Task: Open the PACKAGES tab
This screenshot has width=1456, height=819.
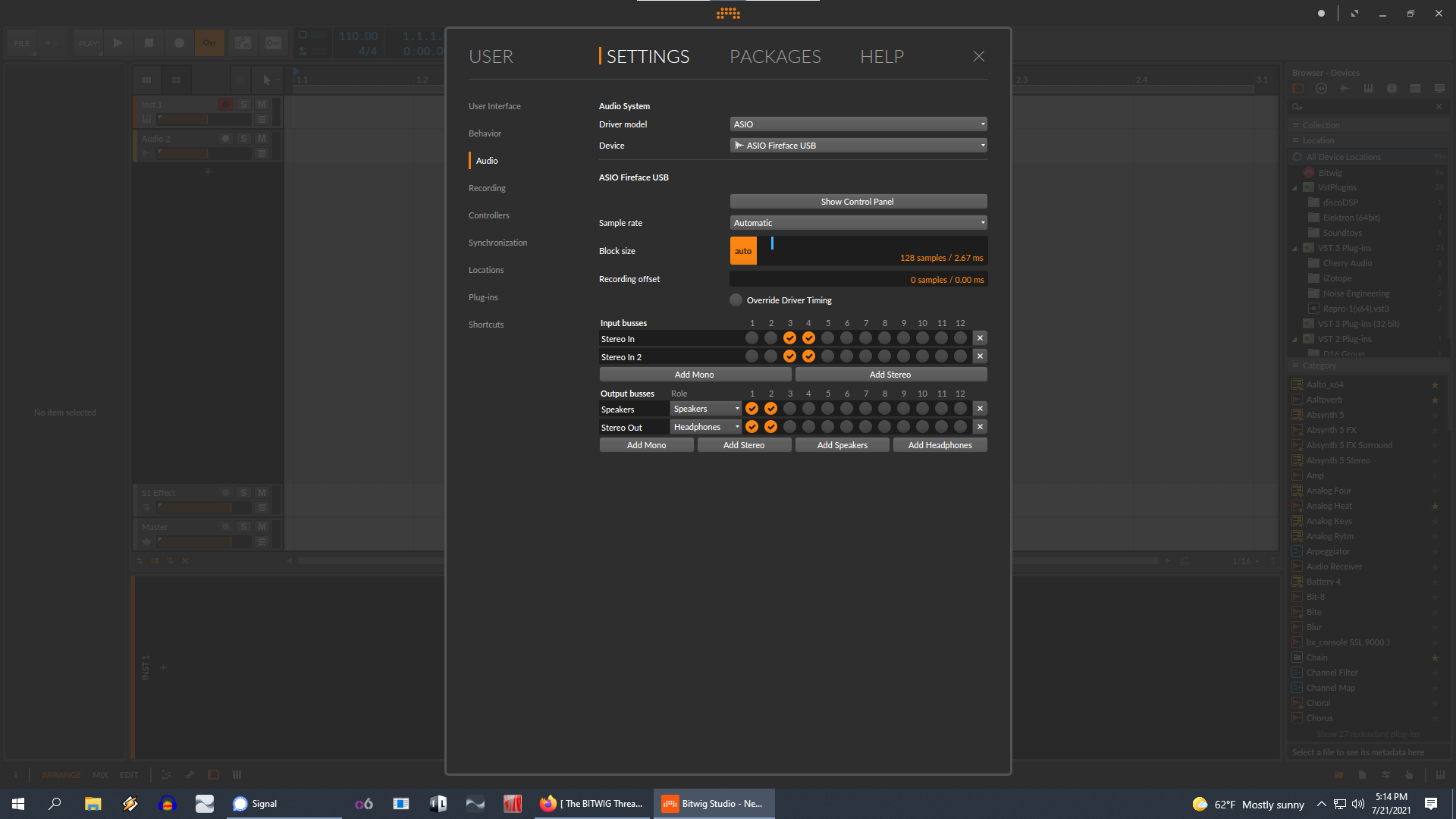Action: (775, 57)
